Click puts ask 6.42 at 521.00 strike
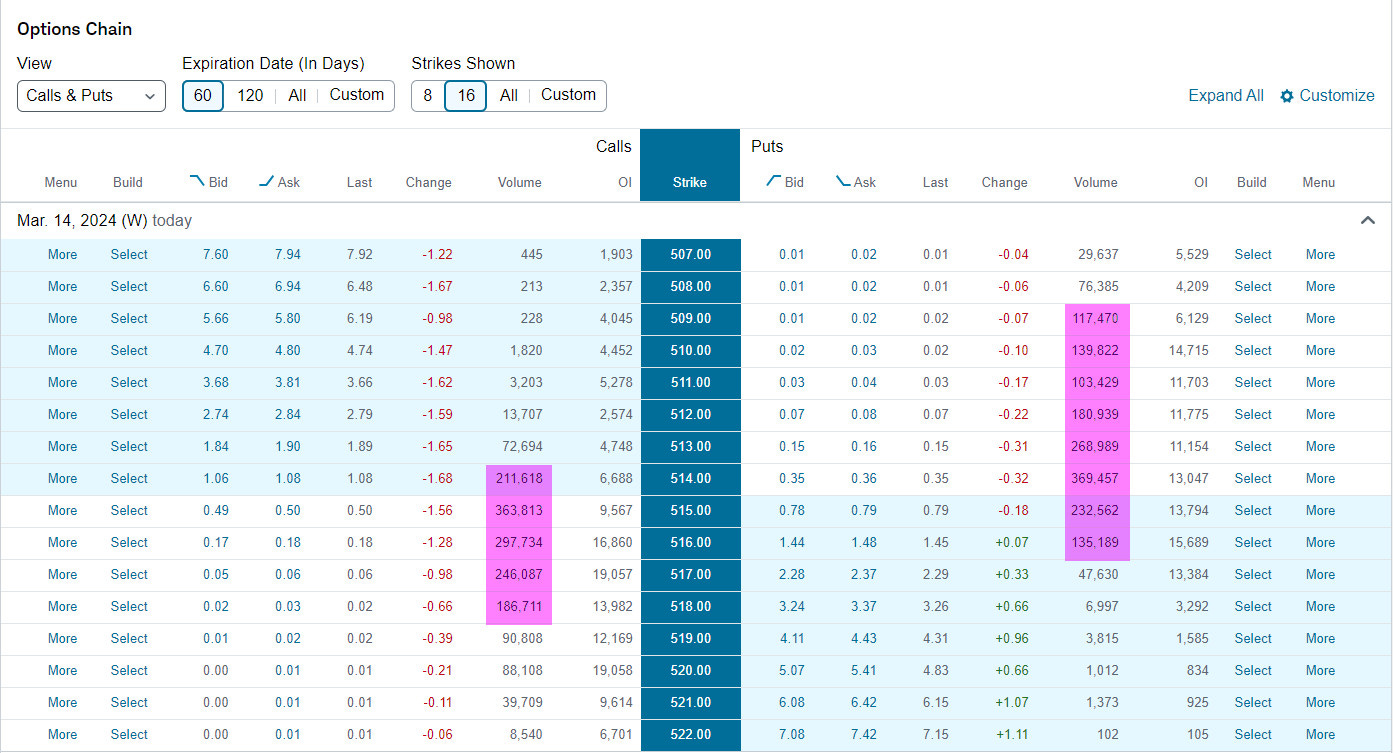This screenshot has width=1393, height=753. pos(864,703)
